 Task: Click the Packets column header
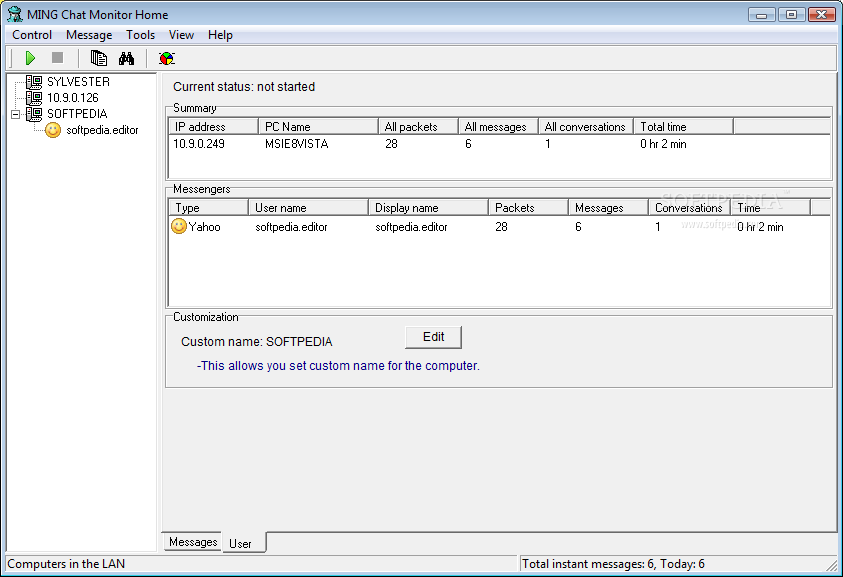pyautogui.click(x=528, y=208)
